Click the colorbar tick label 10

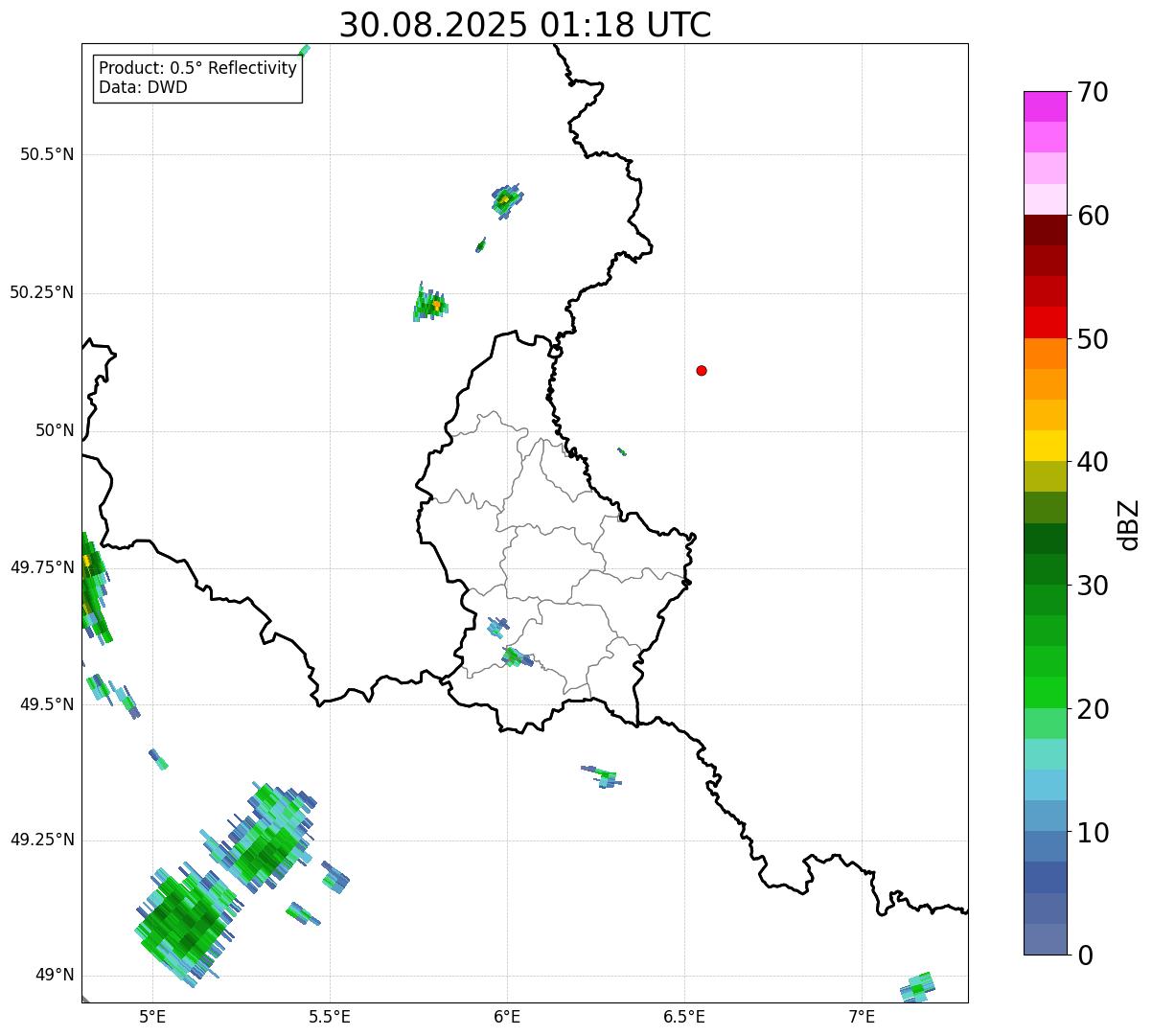1093,832
